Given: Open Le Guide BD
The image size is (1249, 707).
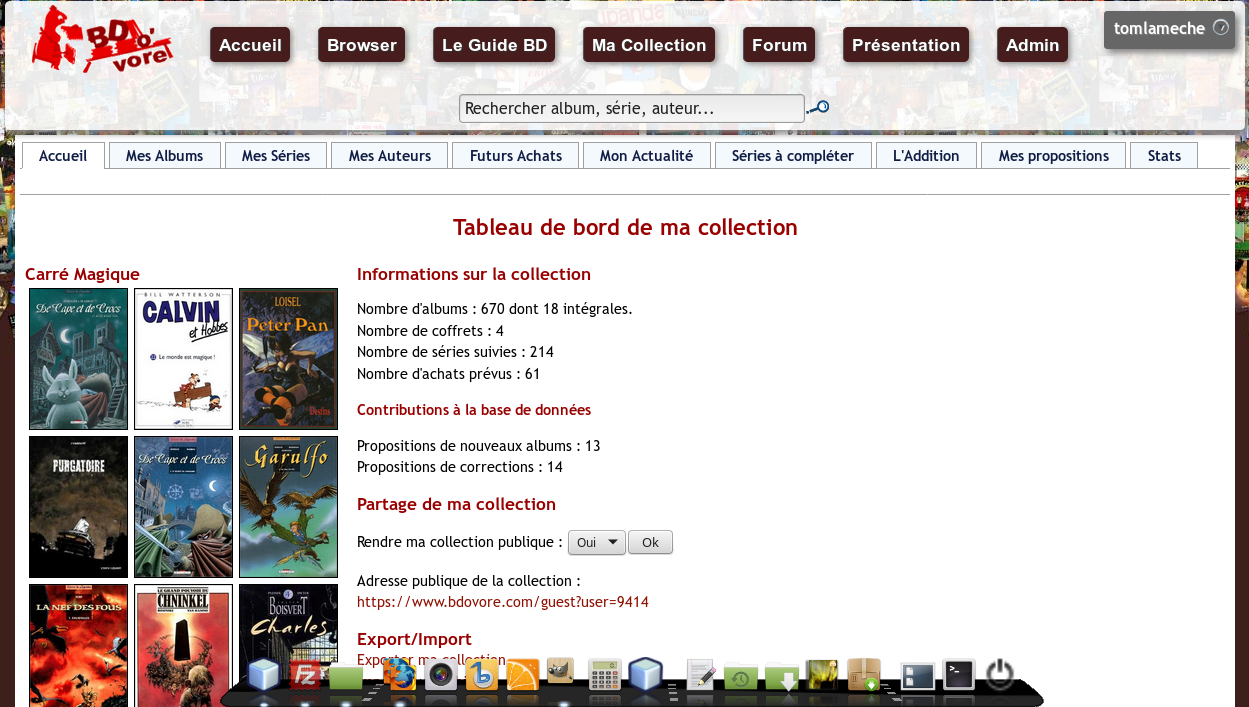Looking at the screenshot, I should click(494, 45).
